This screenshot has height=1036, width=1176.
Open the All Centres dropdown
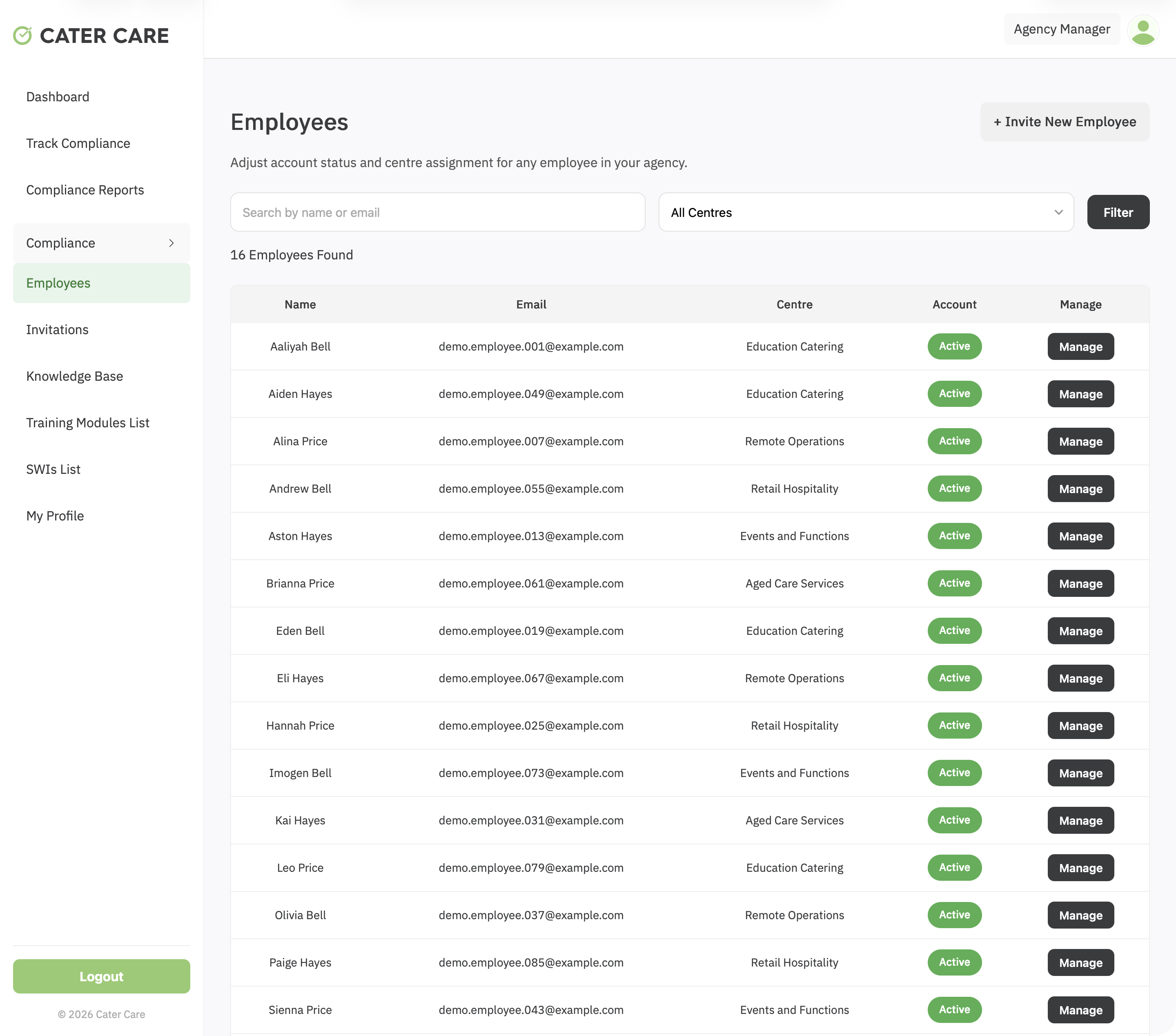click(x=866, y=212)
